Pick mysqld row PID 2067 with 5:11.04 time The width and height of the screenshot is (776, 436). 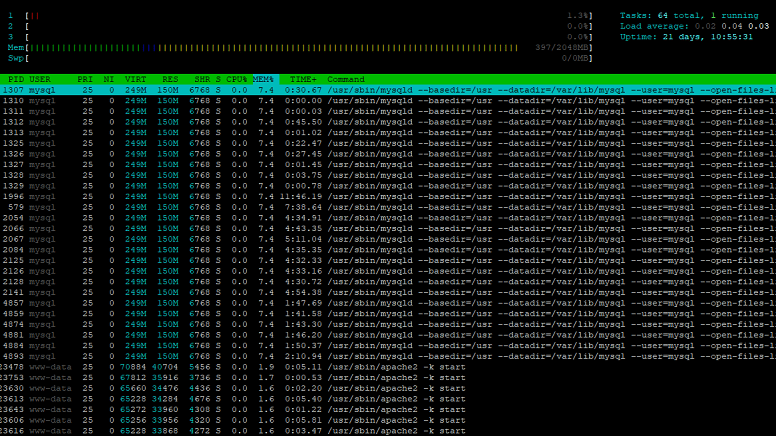click(x=388, y=239)
